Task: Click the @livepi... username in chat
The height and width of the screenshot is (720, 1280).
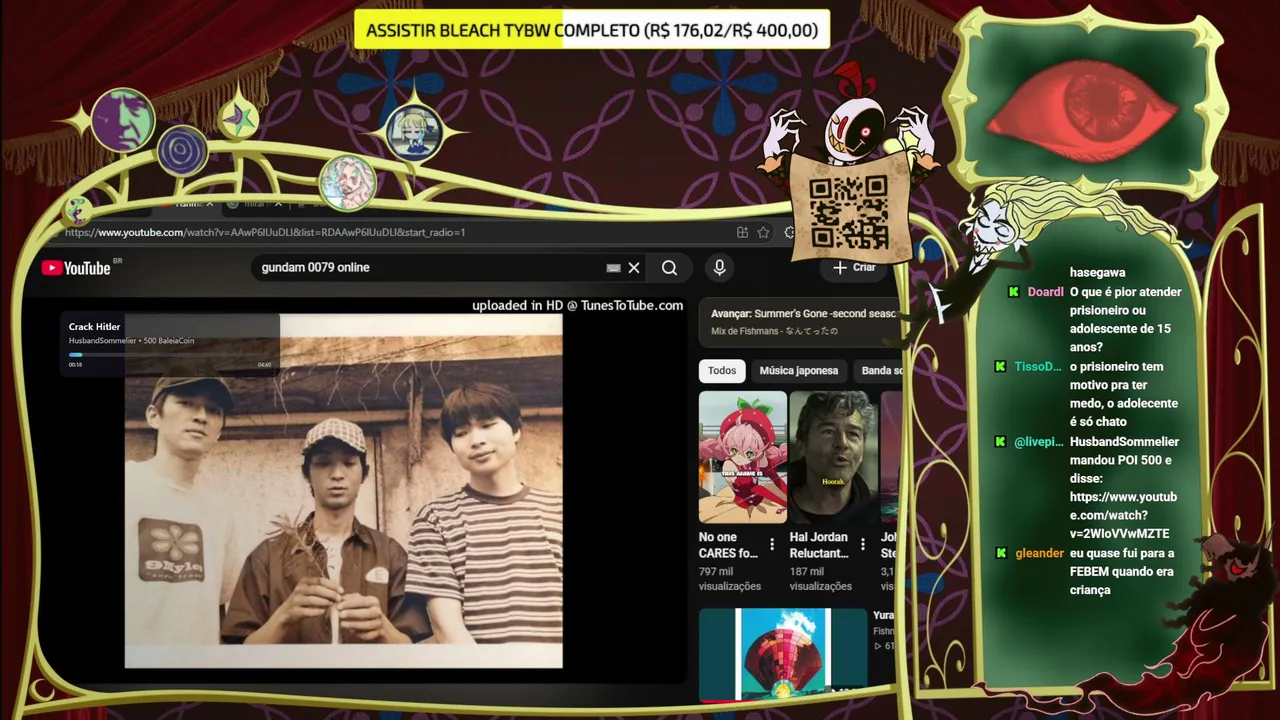Action: click(1039, 442)
